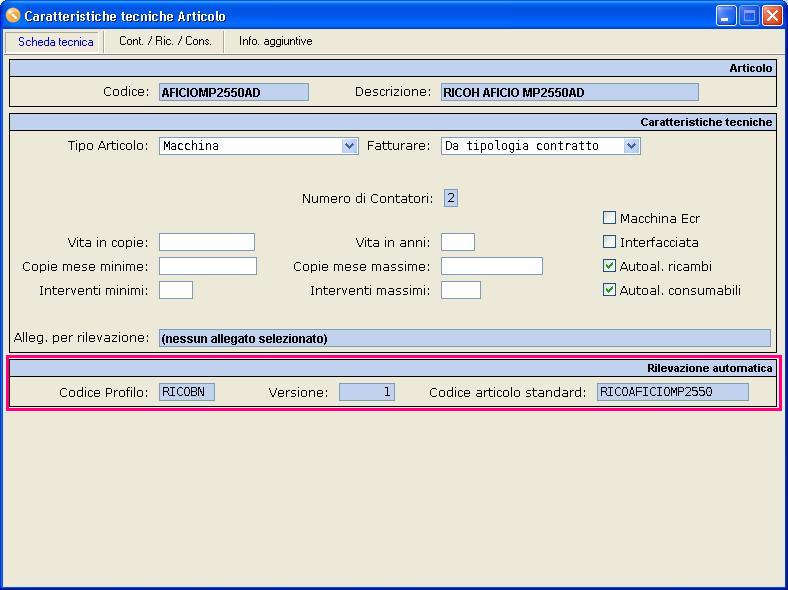Focus the Vita in anni input
788x590 pixels.
(458, 242)
